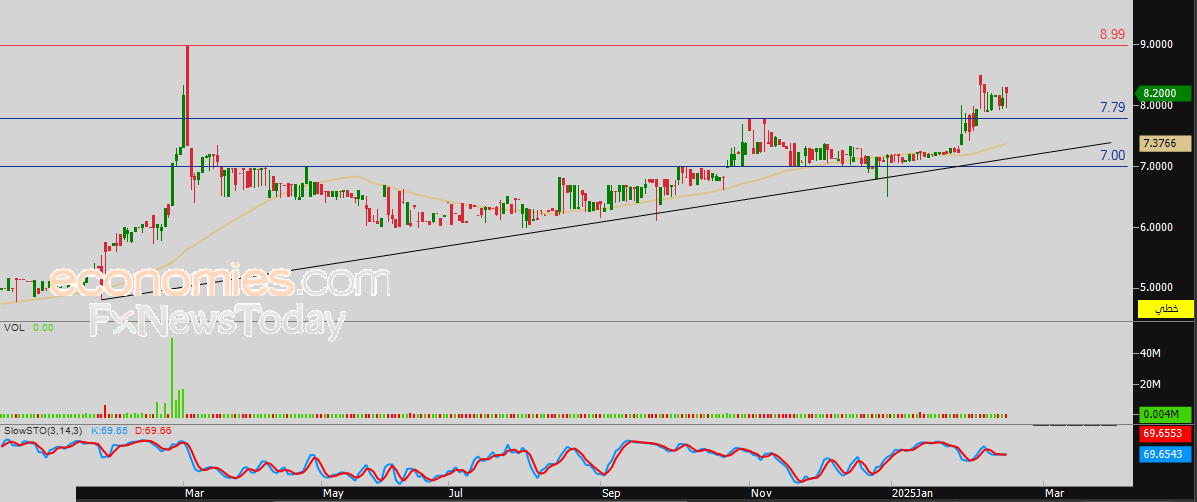Select the 6.0000 price axis value
This screenshot has height=502, width=1197.
1157,227
